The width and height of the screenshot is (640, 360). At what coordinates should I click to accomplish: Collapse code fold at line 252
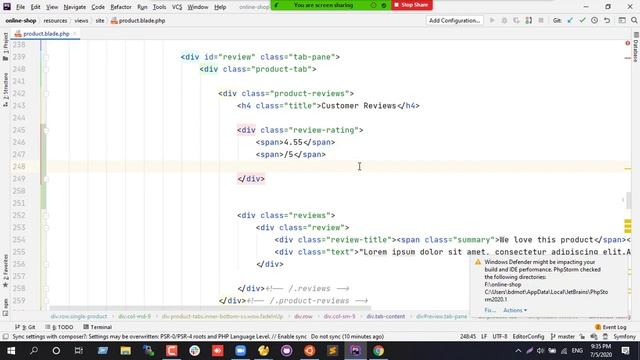pyautogui.click(x=46, y=216)
